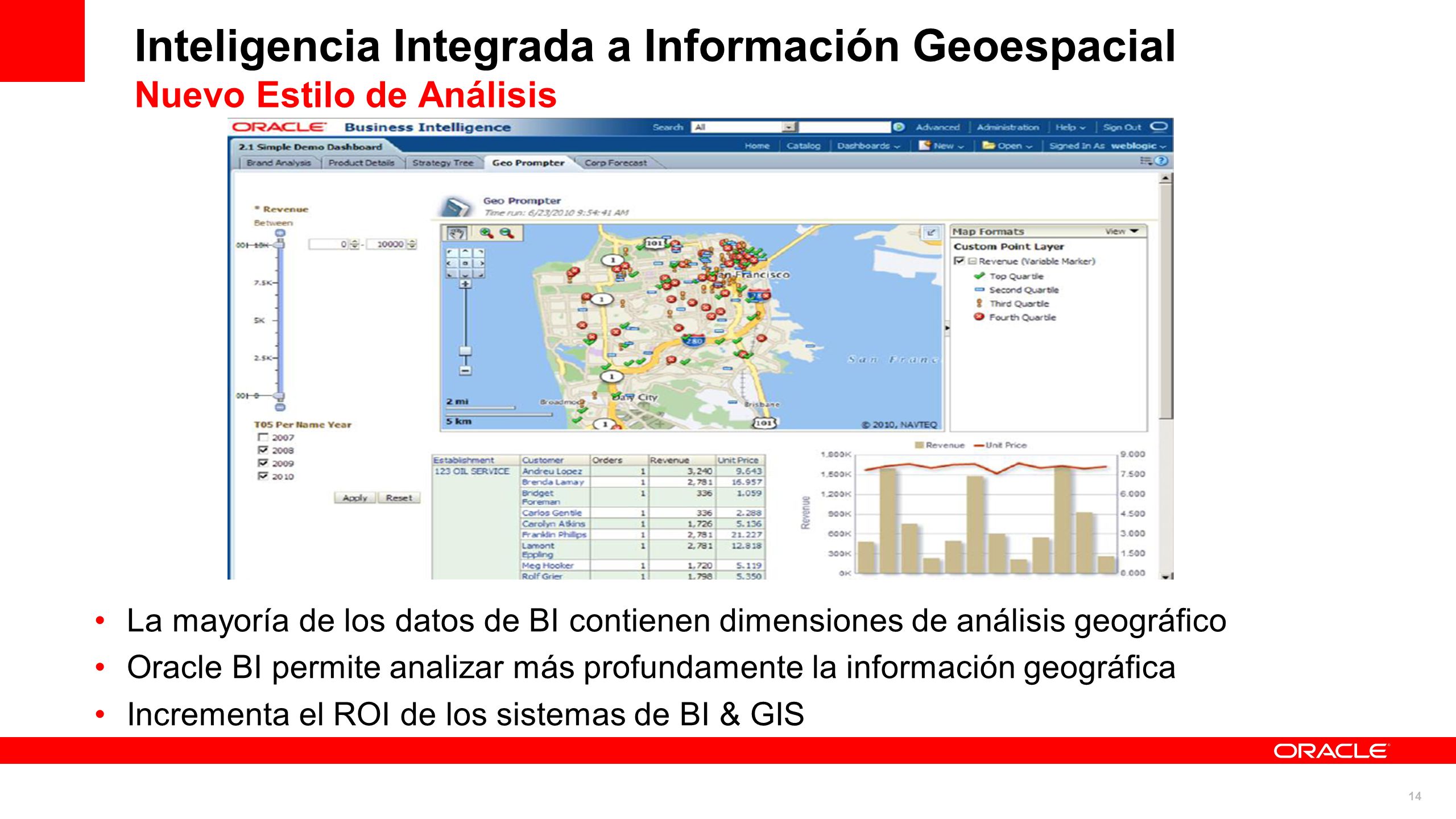
Task: Click the Revenue slider lower 0 handle
Action: (279, 396)
